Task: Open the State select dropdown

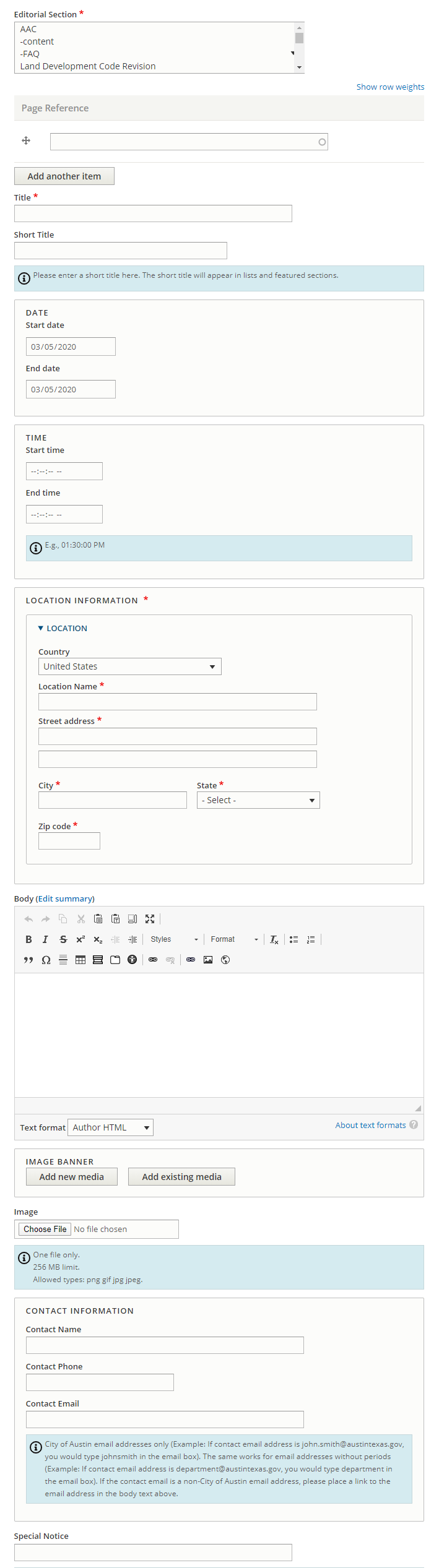Action: [x=258, y=800]
